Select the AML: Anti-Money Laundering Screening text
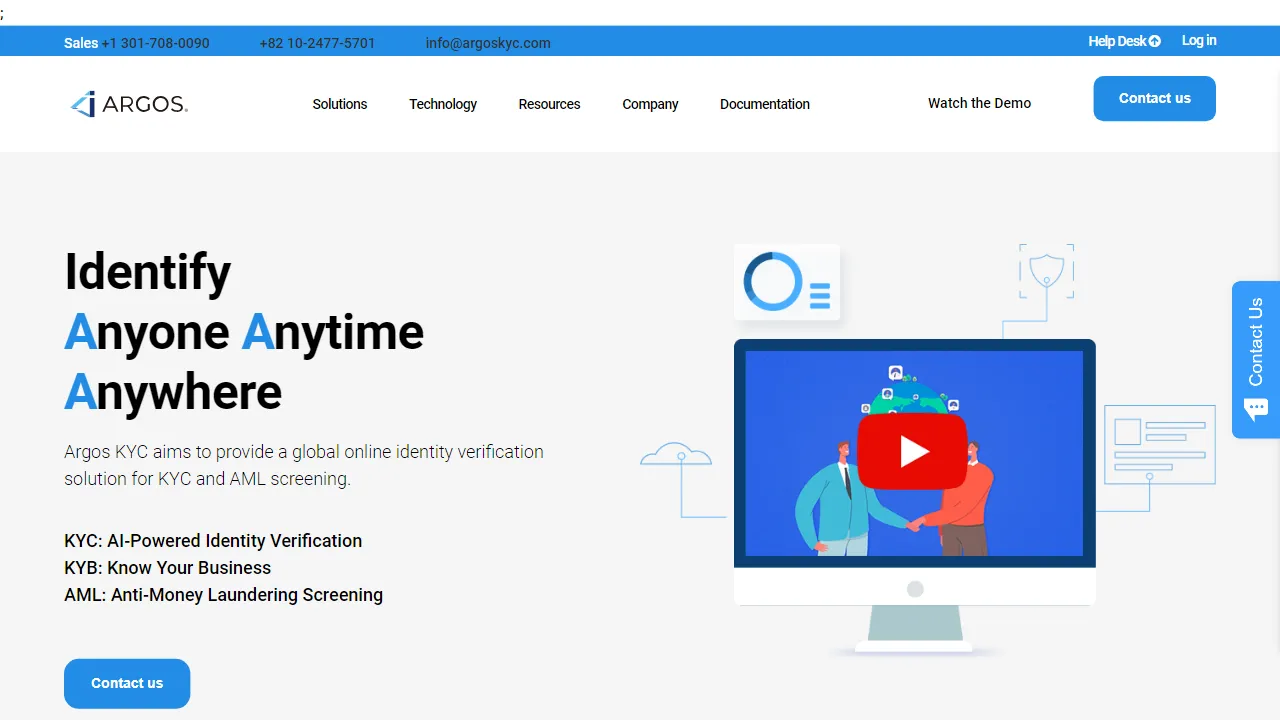Image resolution: width=1280 pixels, height=720 pixels. coord(224,595)
